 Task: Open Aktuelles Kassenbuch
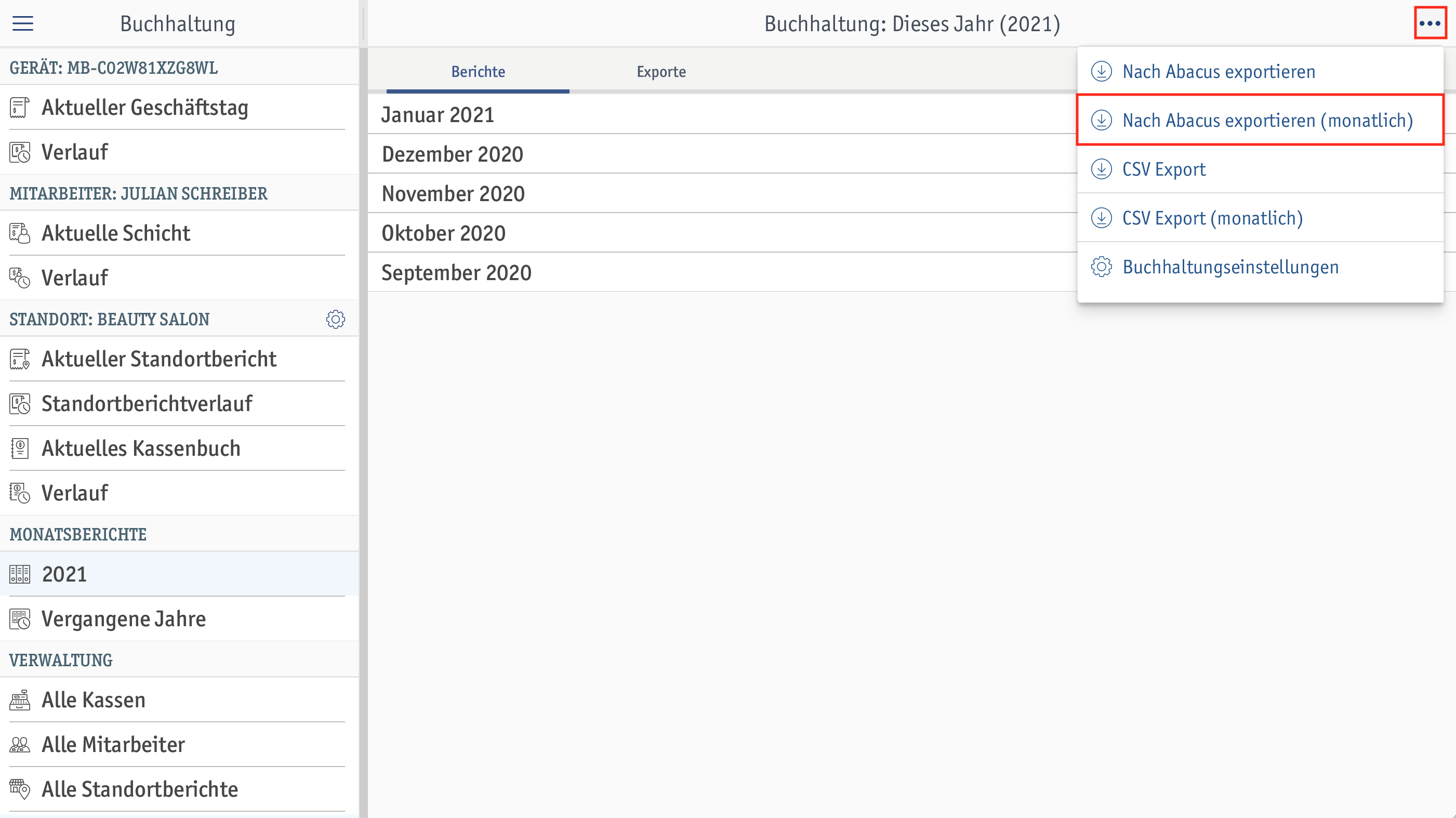pos(179,448)
